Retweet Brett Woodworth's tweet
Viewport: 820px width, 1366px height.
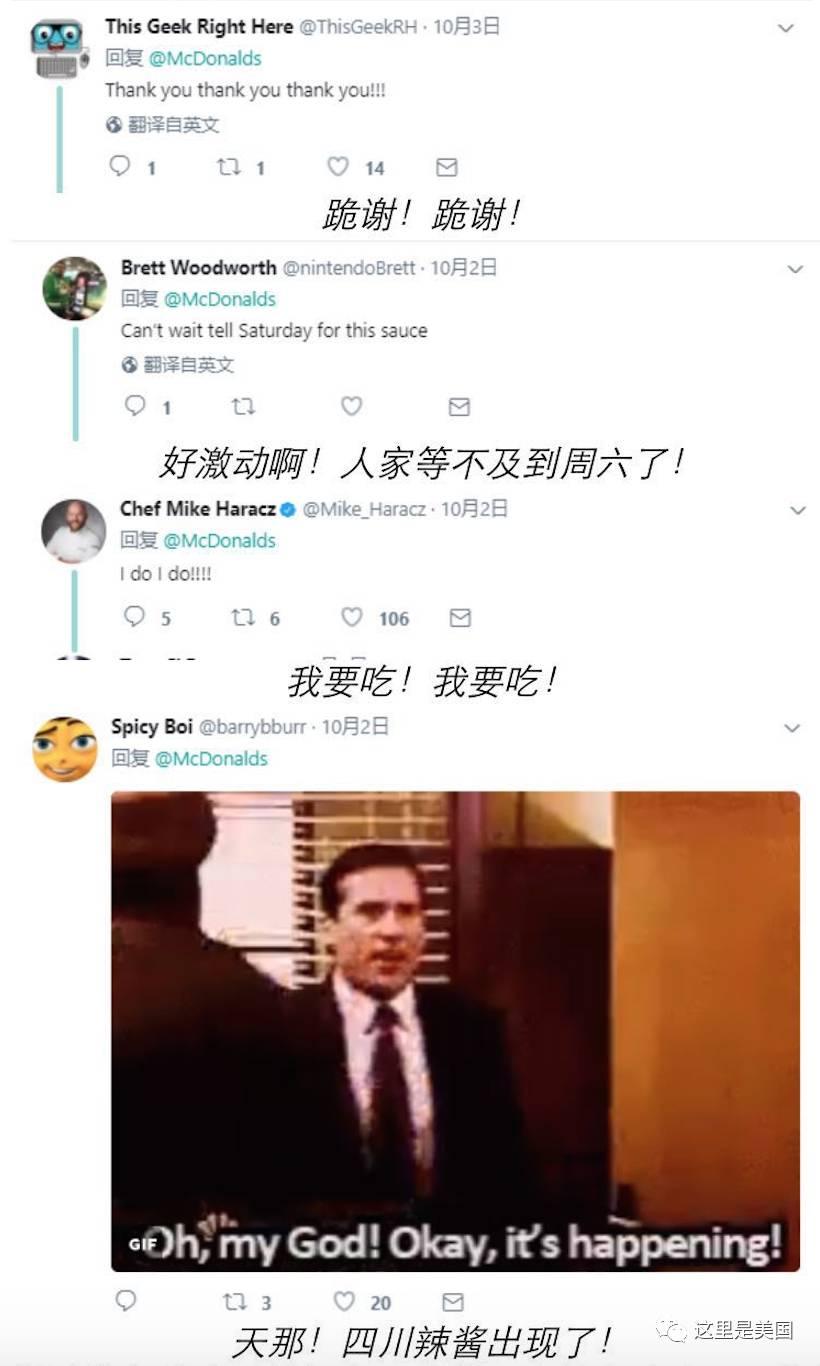243,406
